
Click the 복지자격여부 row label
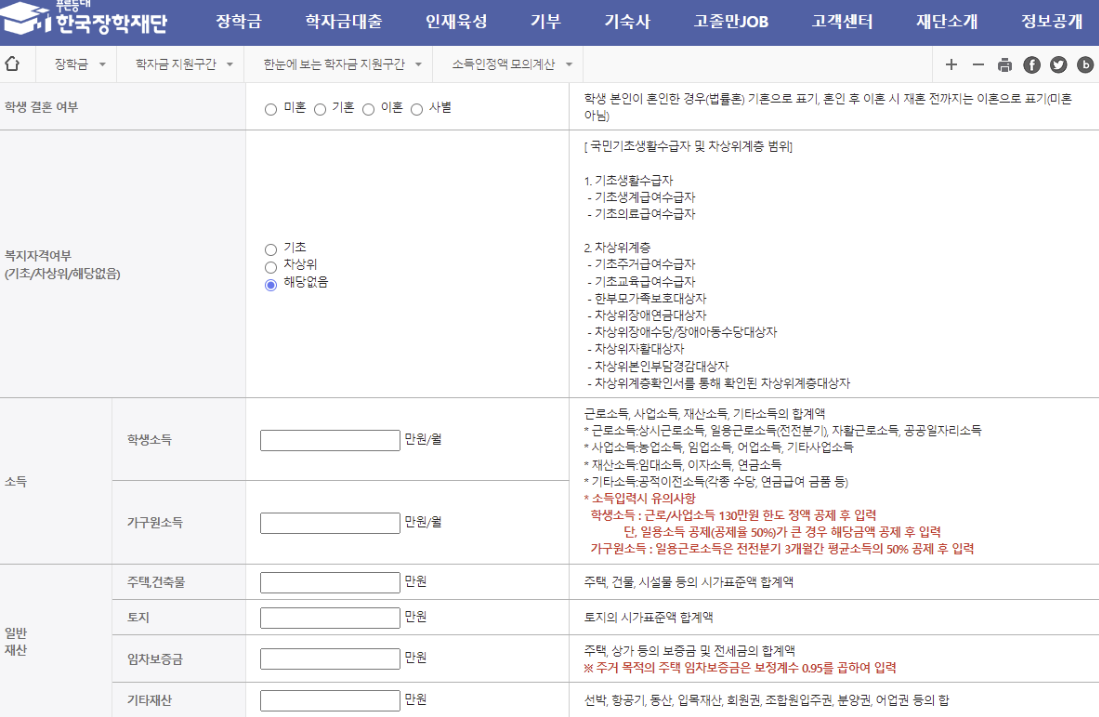click(62, 264)
